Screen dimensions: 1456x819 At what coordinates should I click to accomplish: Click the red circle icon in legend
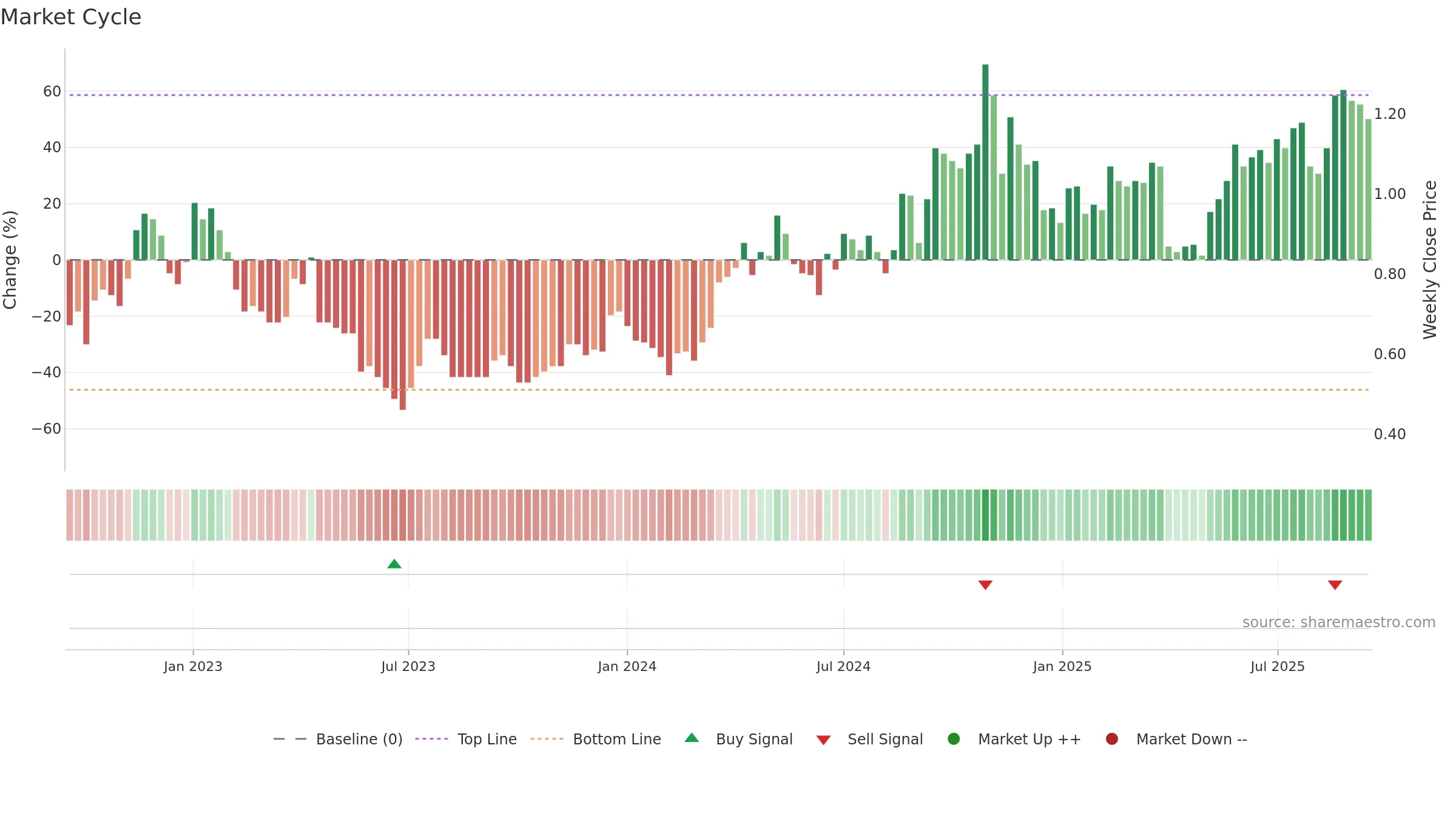pos(1112,739)
